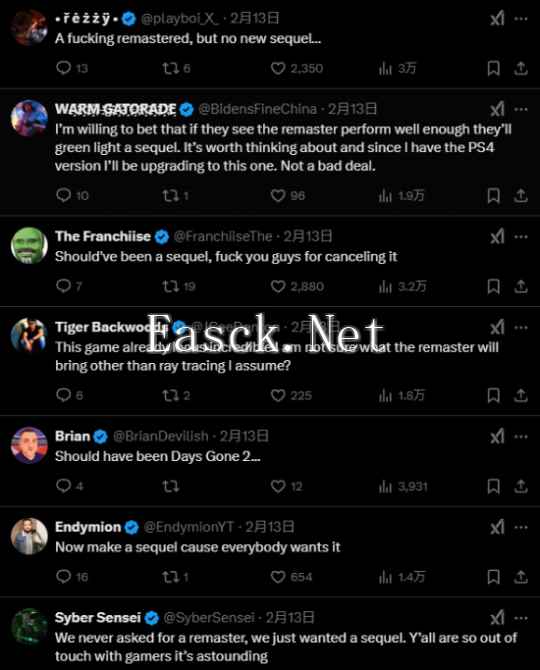
Task: Open @BidensFineChina profile handle
Action: [x=258, y=109]
